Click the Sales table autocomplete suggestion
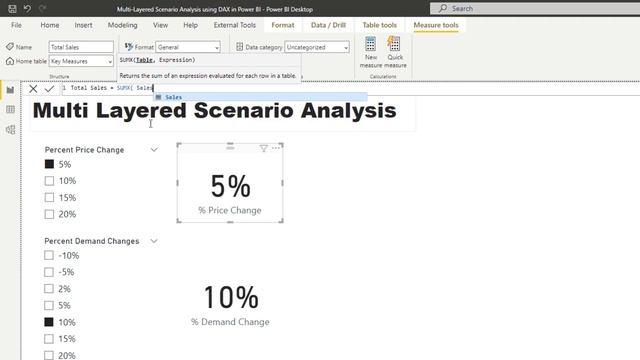The image size is (640, 360). click(260, 97)
